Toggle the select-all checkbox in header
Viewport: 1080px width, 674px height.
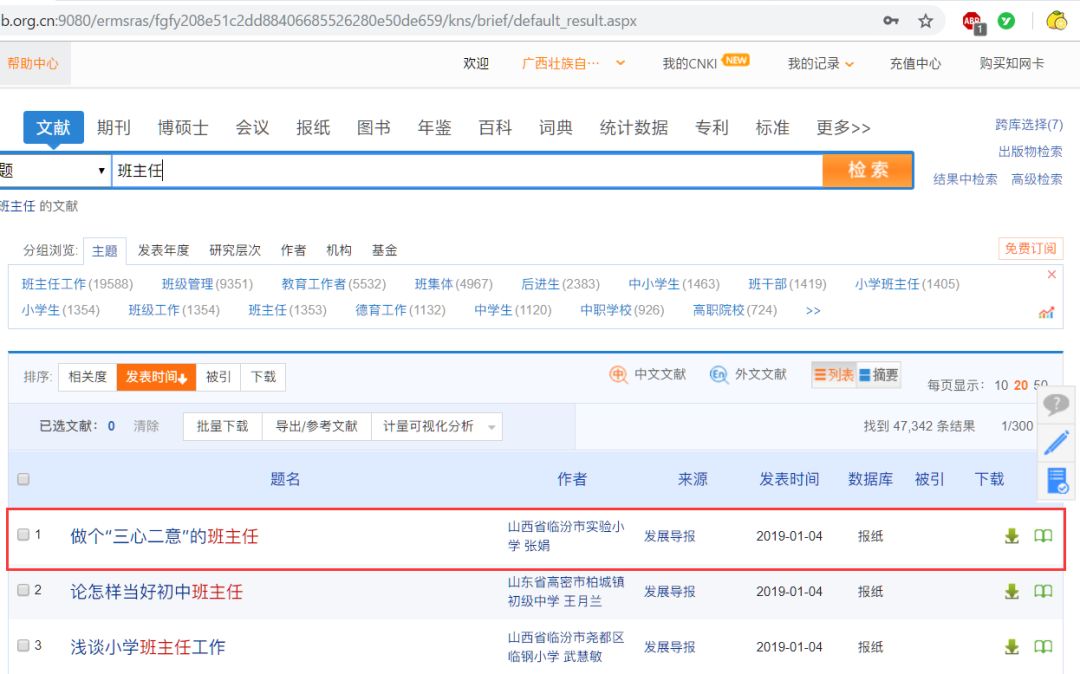click(x=24, y=480)
